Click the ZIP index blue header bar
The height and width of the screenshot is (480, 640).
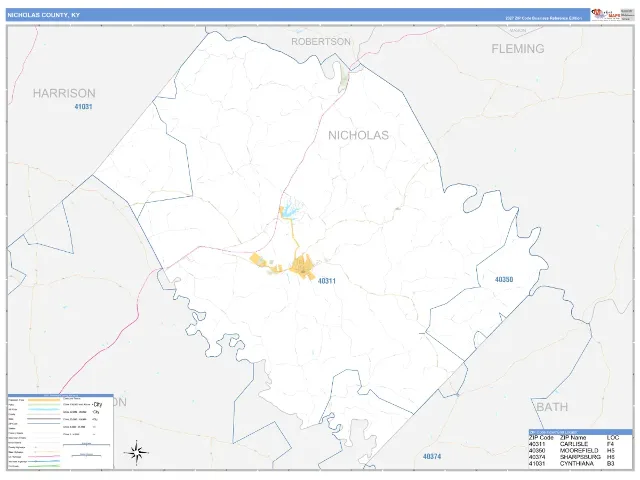point(580,432)
